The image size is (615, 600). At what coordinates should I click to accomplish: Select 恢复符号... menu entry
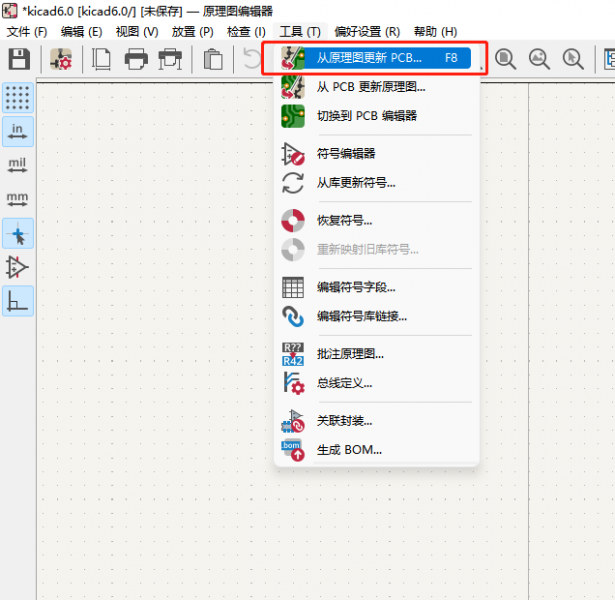pos(377,220)
